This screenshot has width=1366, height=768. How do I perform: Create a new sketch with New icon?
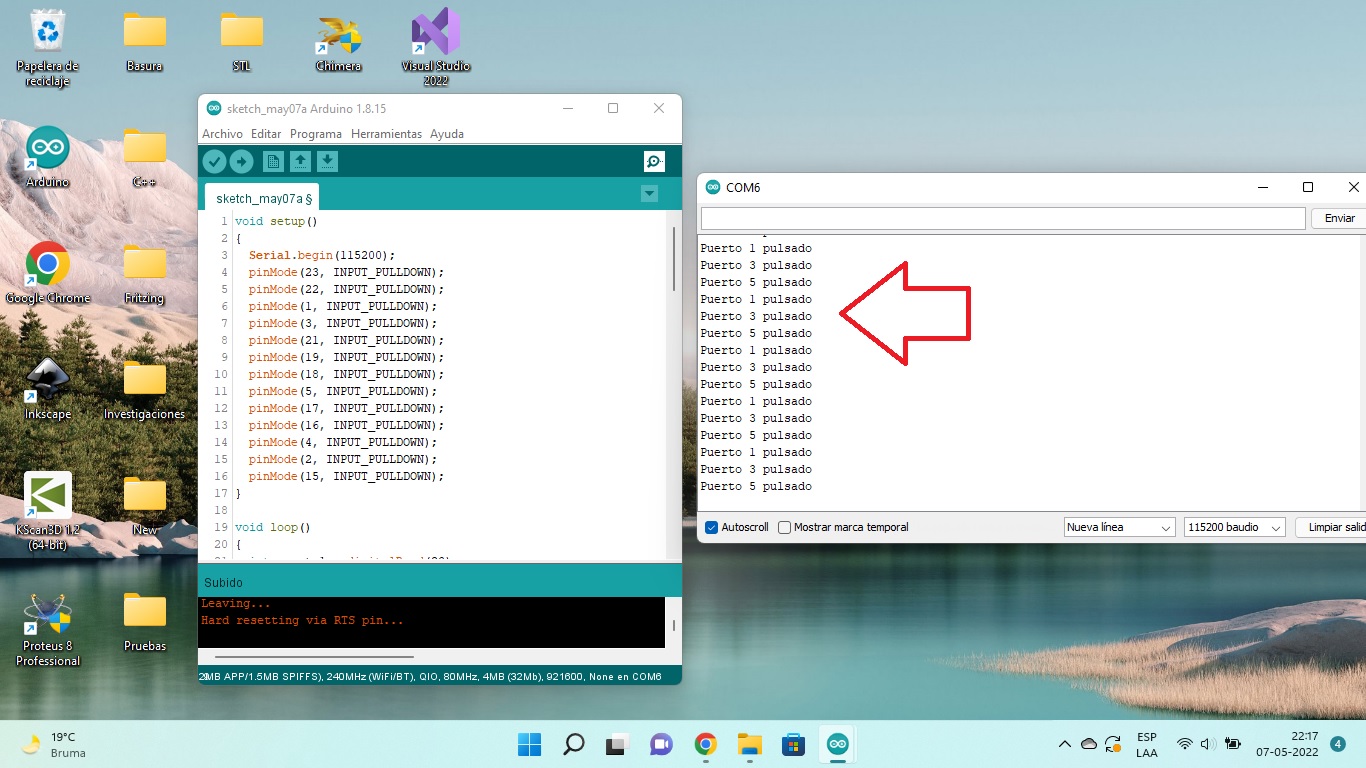point(273,161)
